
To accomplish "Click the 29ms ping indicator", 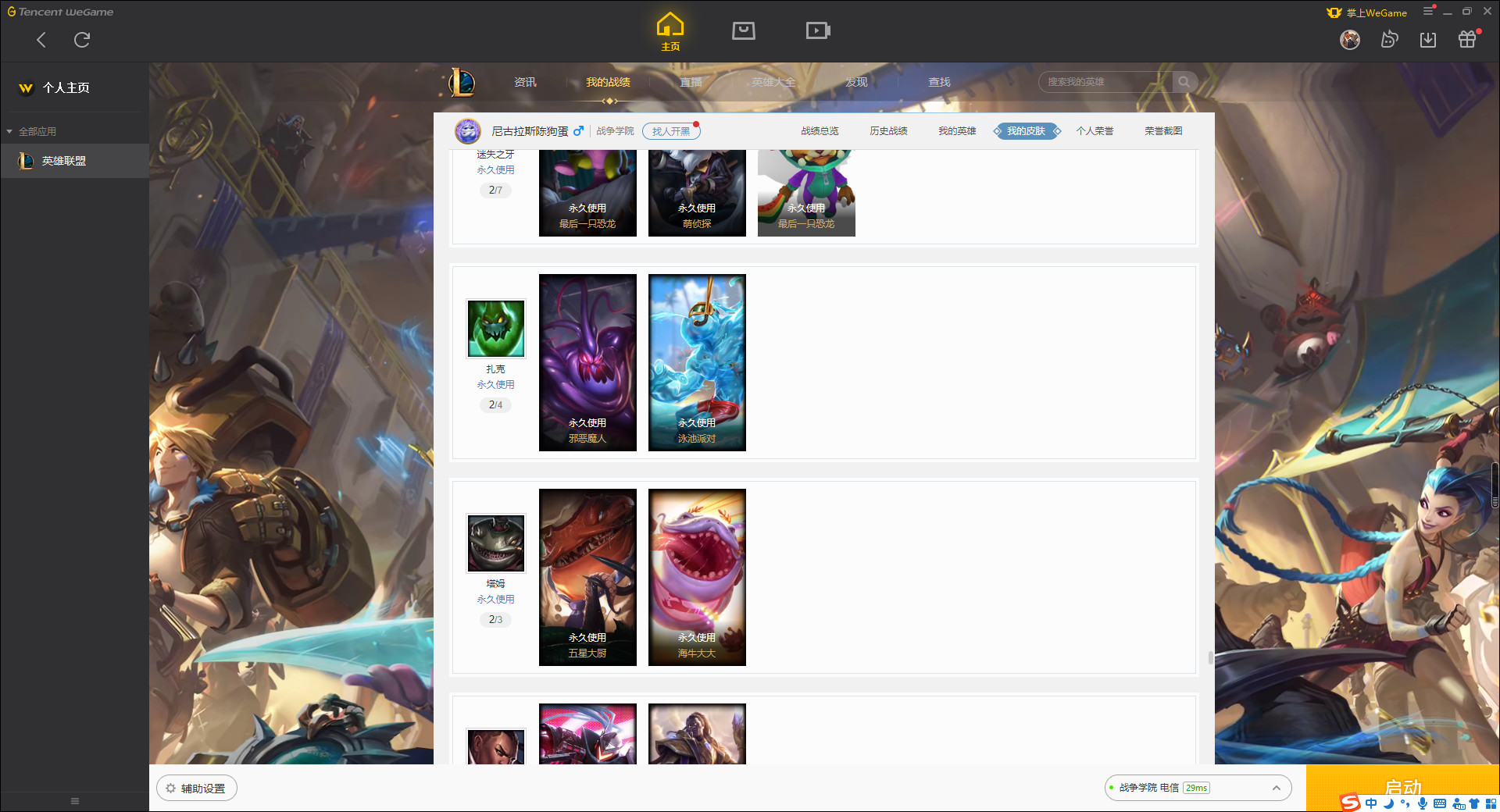I will tap(1196, 788).
